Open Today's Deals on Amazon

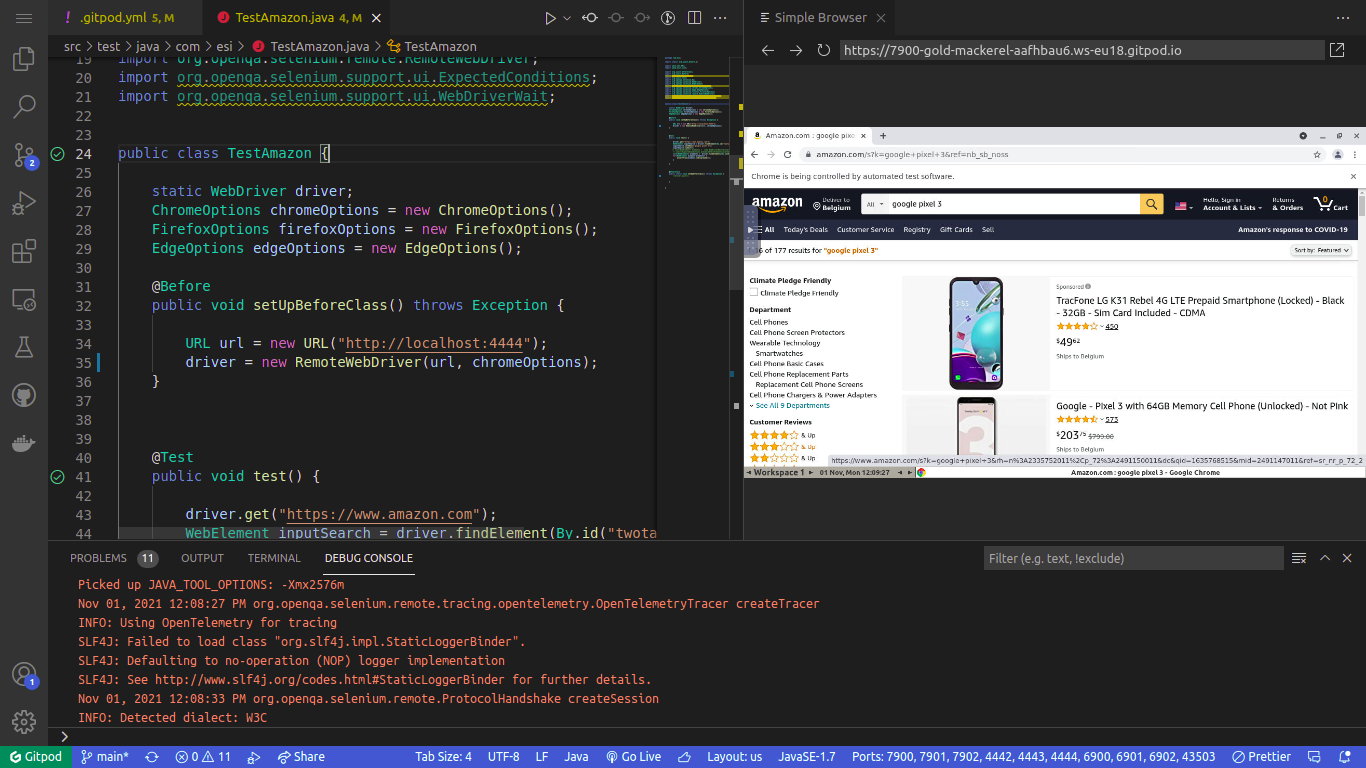(x=806, y=230)
